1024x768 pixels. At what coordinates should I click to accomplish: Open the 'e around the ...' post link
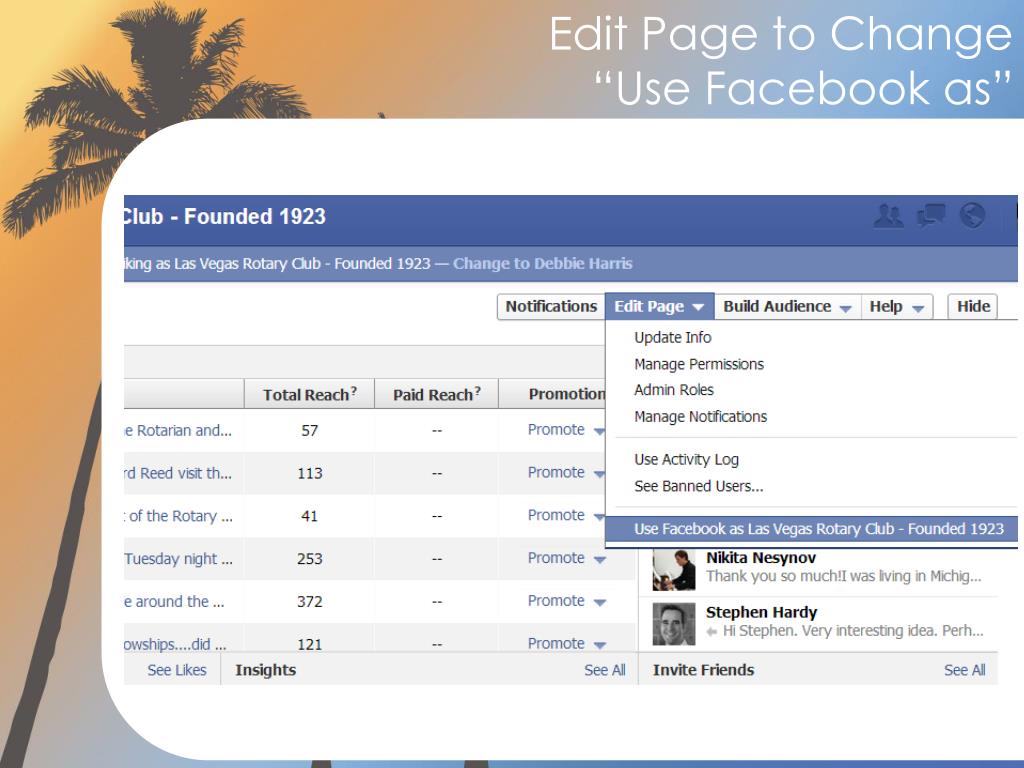(174, 601)
